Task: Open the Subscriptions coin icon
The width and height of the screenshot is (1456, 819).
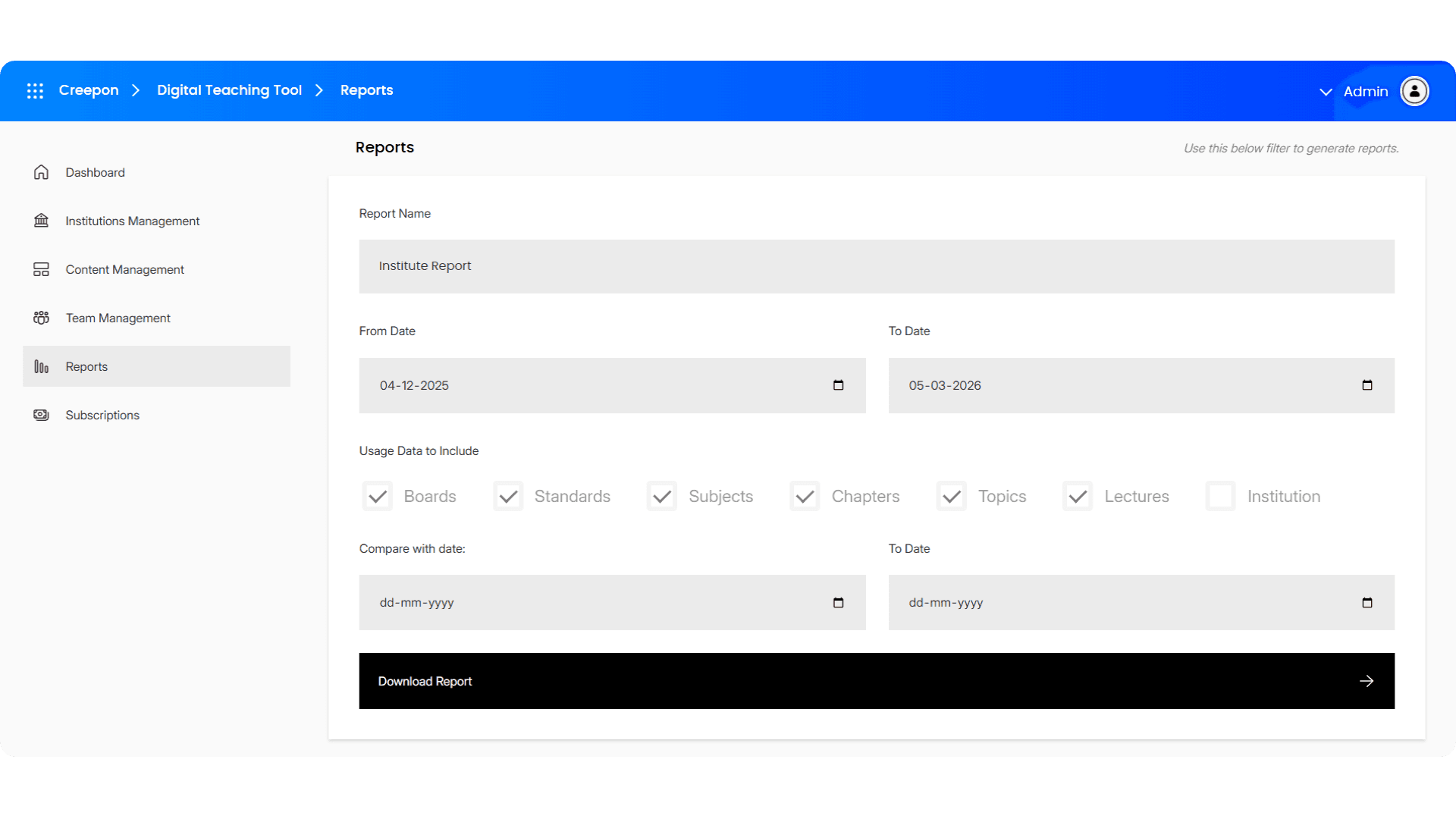Action: pyautogui.click(x=41, y=415)
